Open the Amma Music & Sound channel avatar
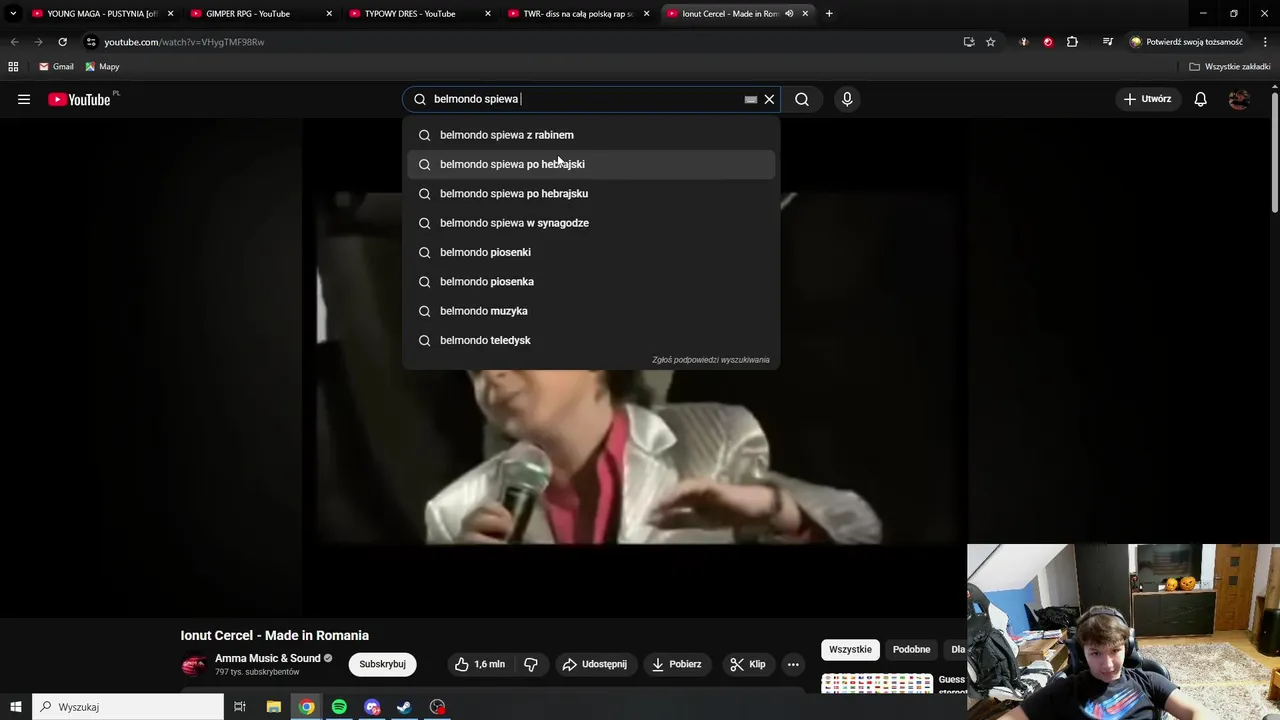Viewport: 1280px width, 720px height. 194,664
